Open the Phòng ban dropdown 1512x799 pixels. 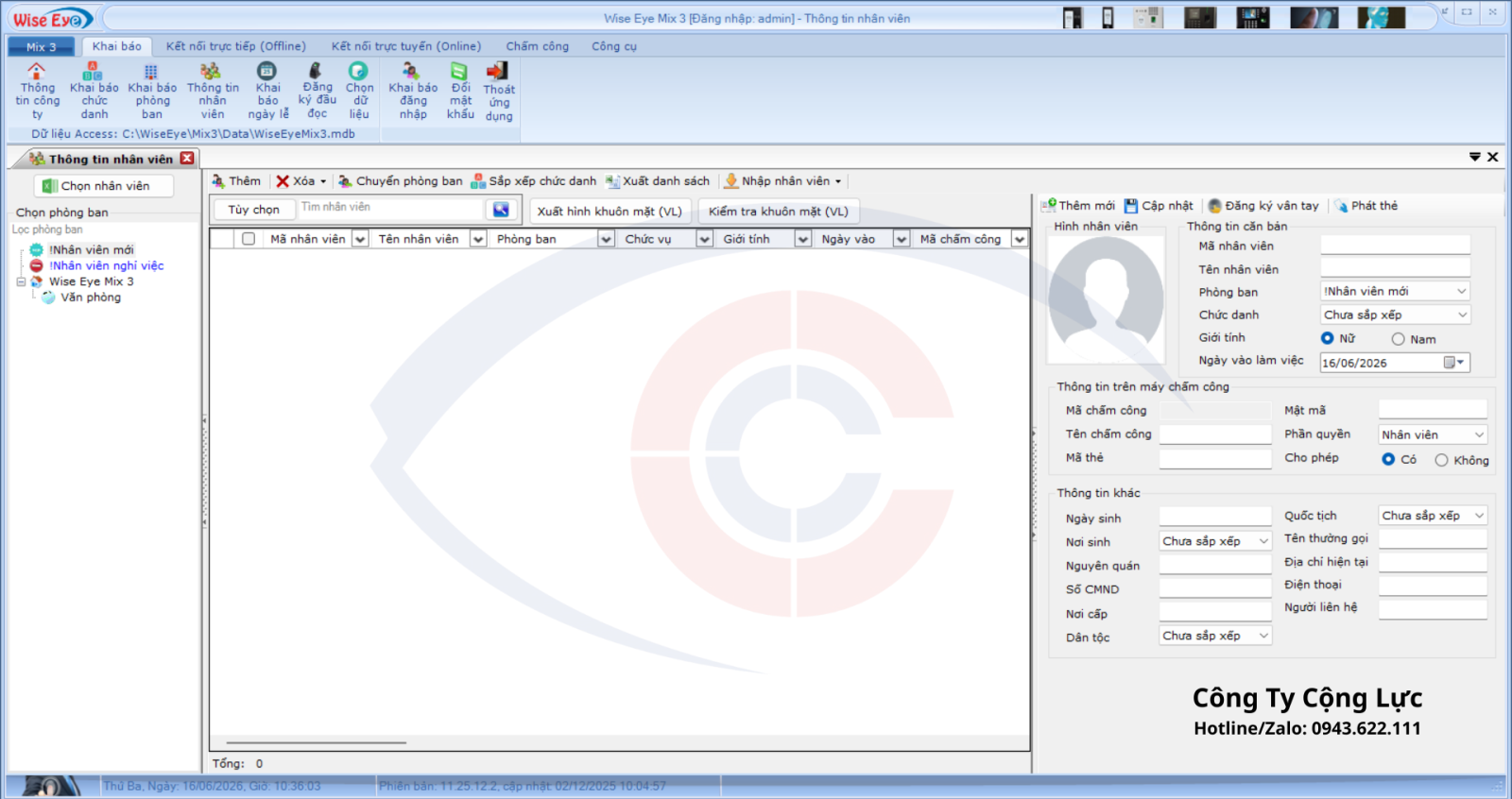click(1395, 291)
